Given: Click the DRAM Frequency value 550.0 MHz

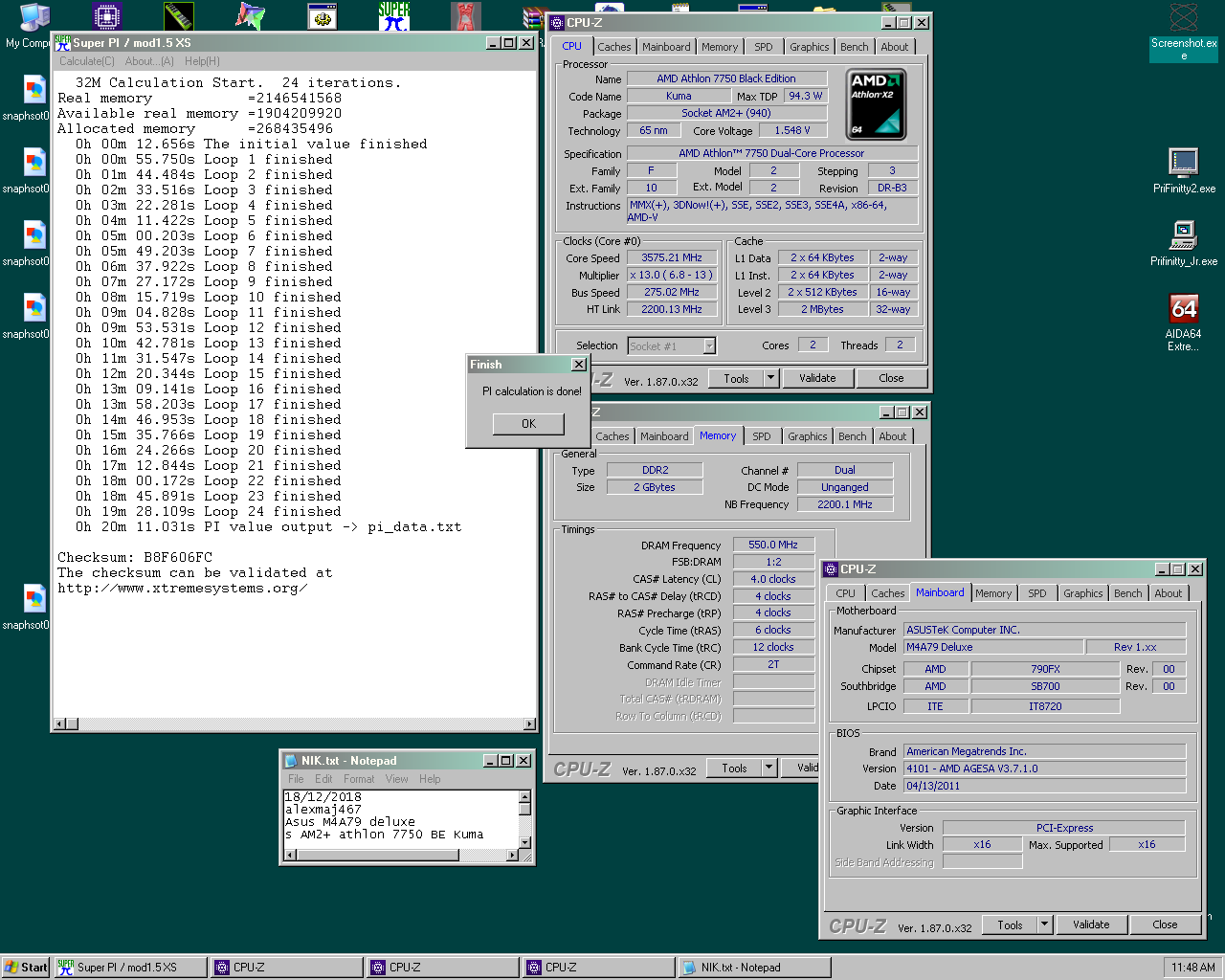Looking at the screenshot, I should click(773, 545).
